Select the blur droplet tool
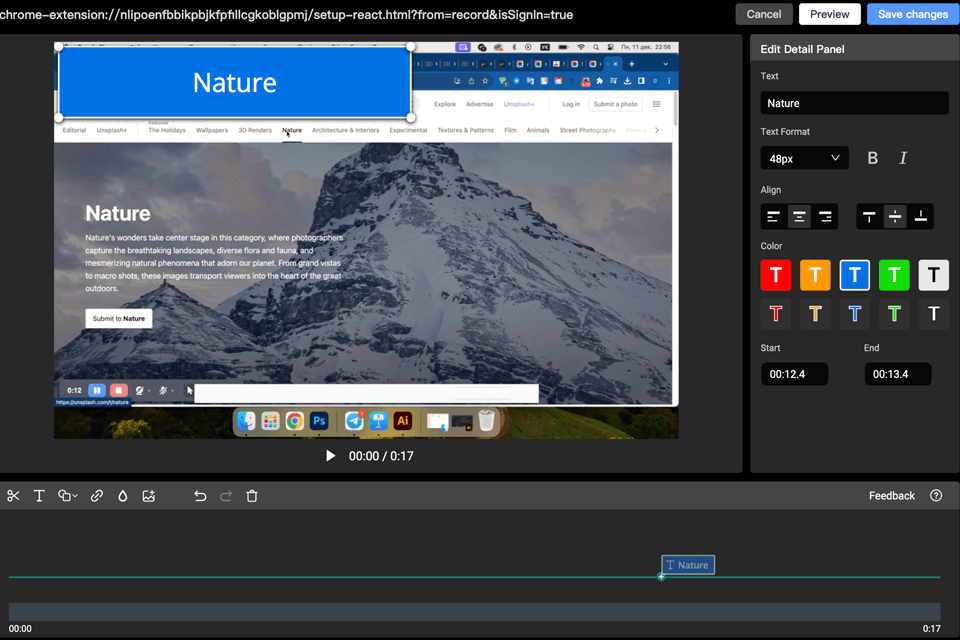 (x=122, y=496)
